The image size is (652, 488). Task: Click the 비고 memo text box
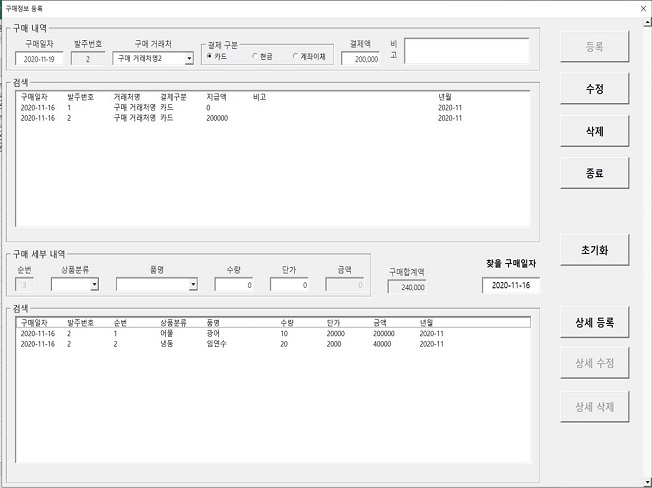pyautogui.click(x=466, y=51)
